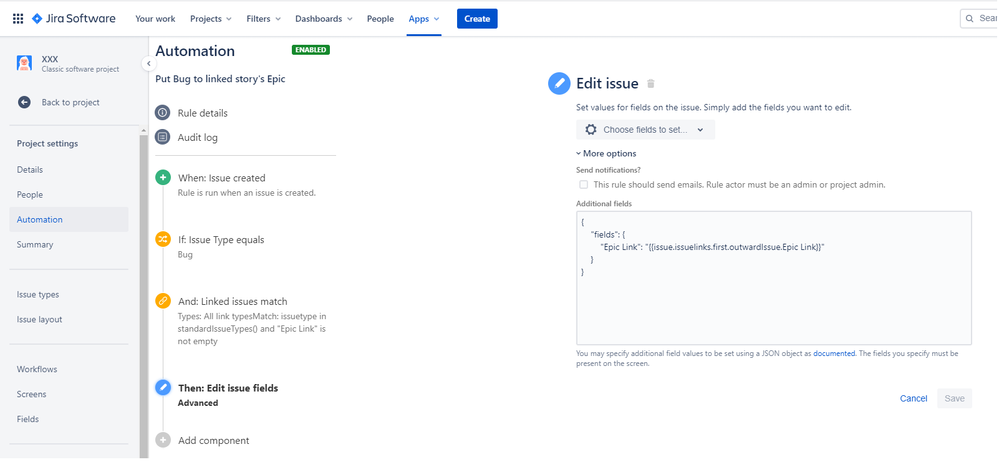
Task: Click the XXX project avatar
Action: 24,63
